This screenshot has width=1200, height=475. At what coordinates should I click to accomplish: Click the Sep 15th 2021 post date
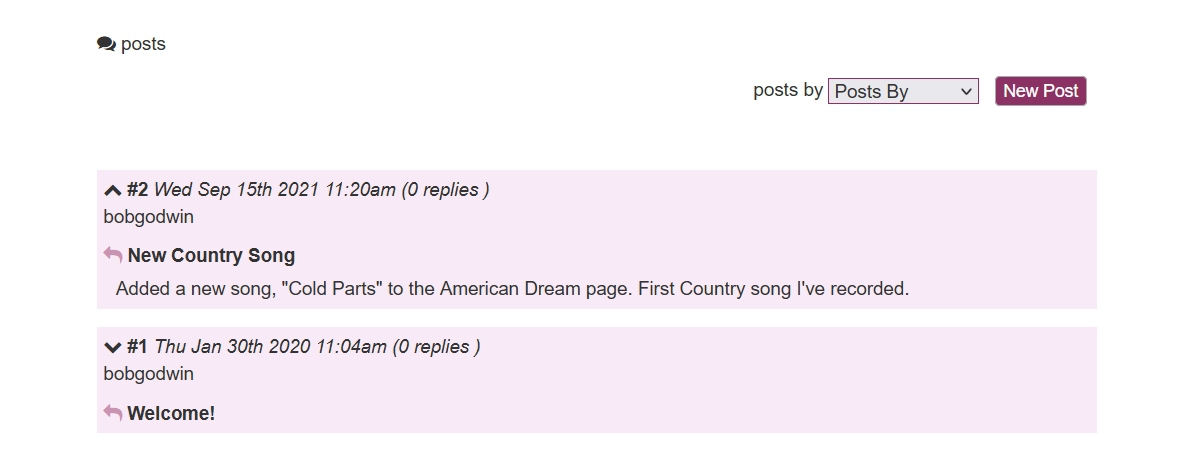(274, 189)
